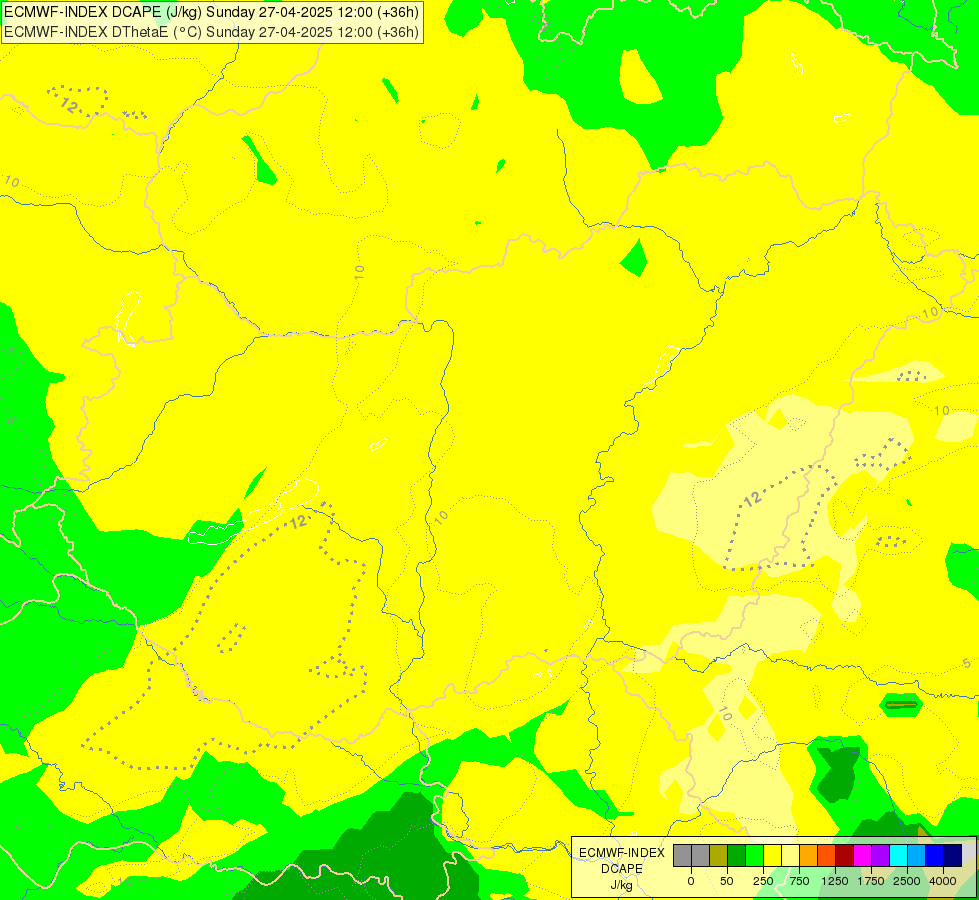Select the orange-red legend swatch
Image resolution: width=979 pixels, height=900 pixels.
pos(827,855)
